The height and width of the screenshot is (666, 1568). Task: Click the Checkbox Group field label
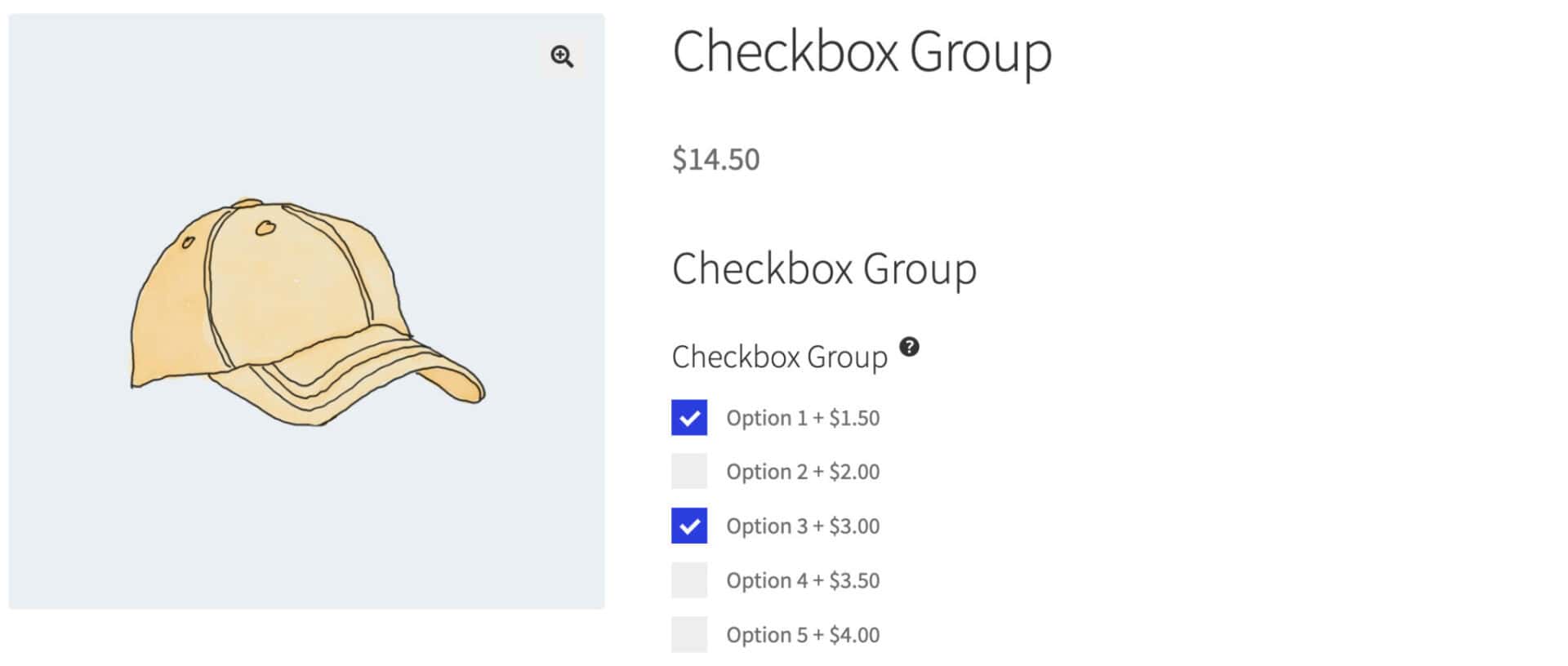[779, 357]
